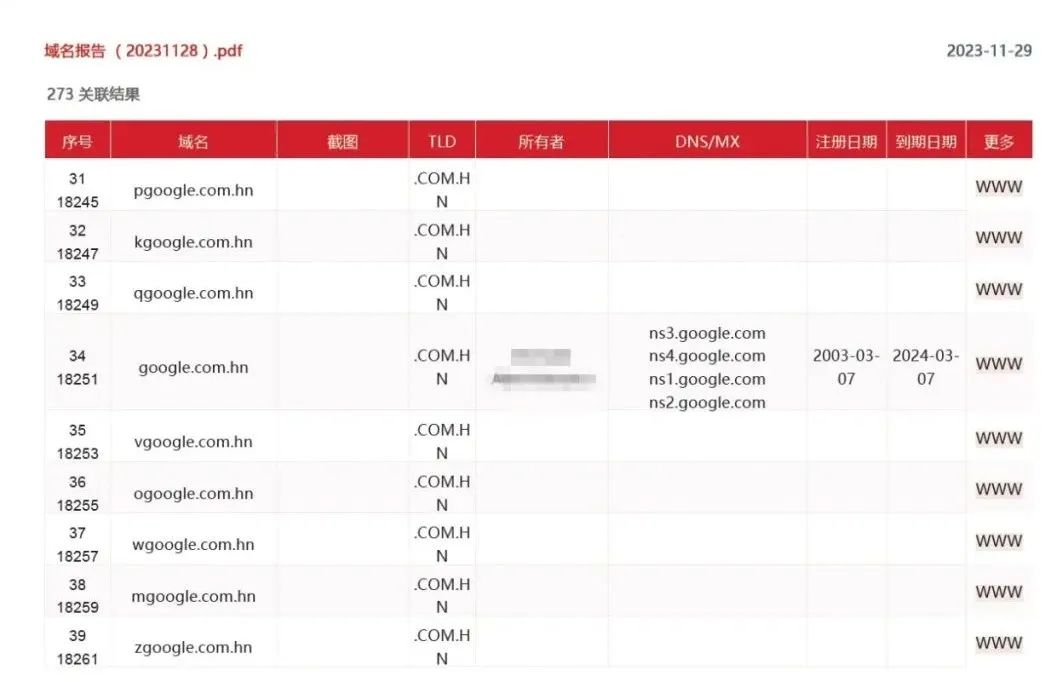Click the blurred owner cell for google.com.hn
1064x682 pixels.
coord(542,368)
